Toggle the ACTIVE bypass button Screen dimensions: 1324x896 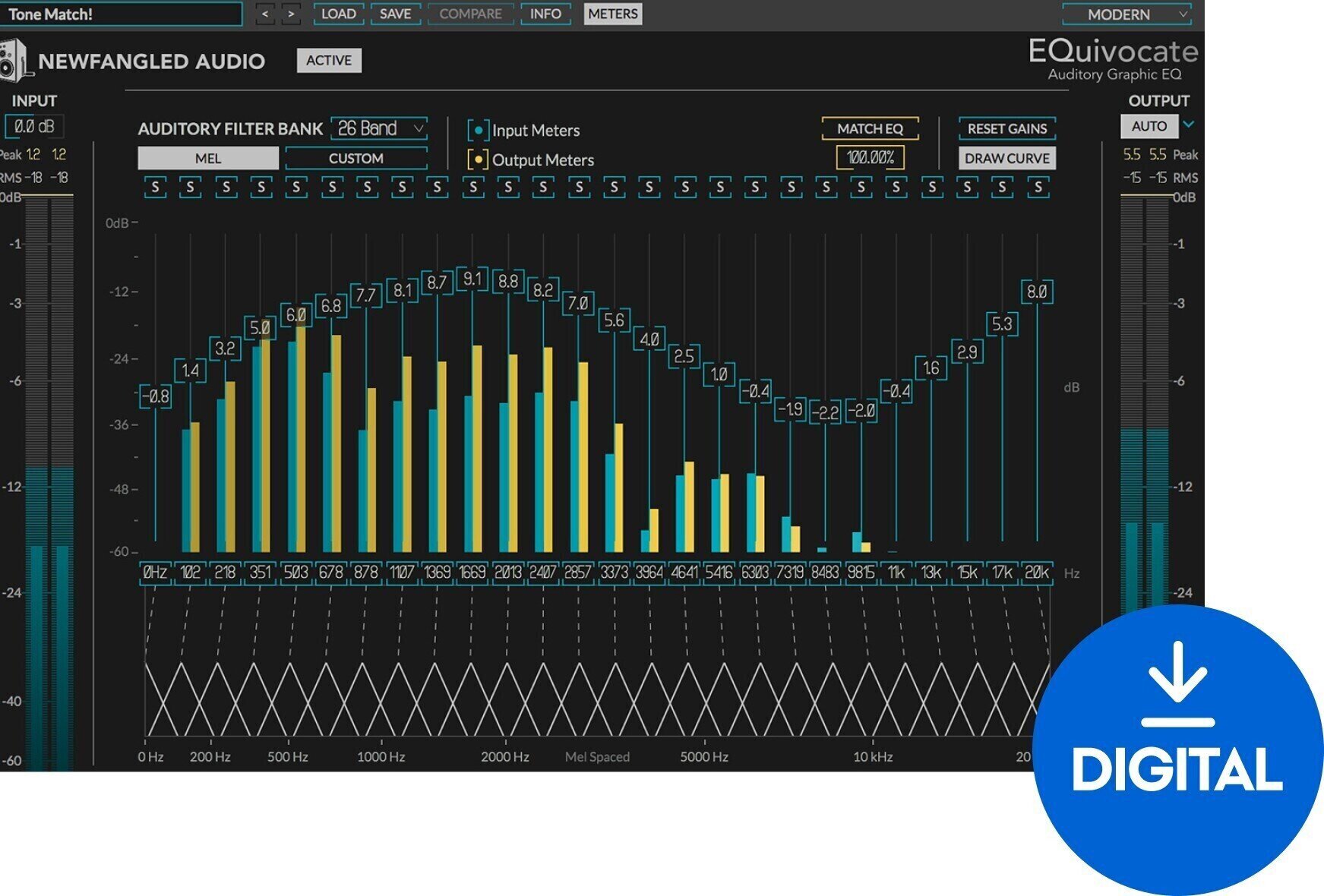click(x=329, y=60)
